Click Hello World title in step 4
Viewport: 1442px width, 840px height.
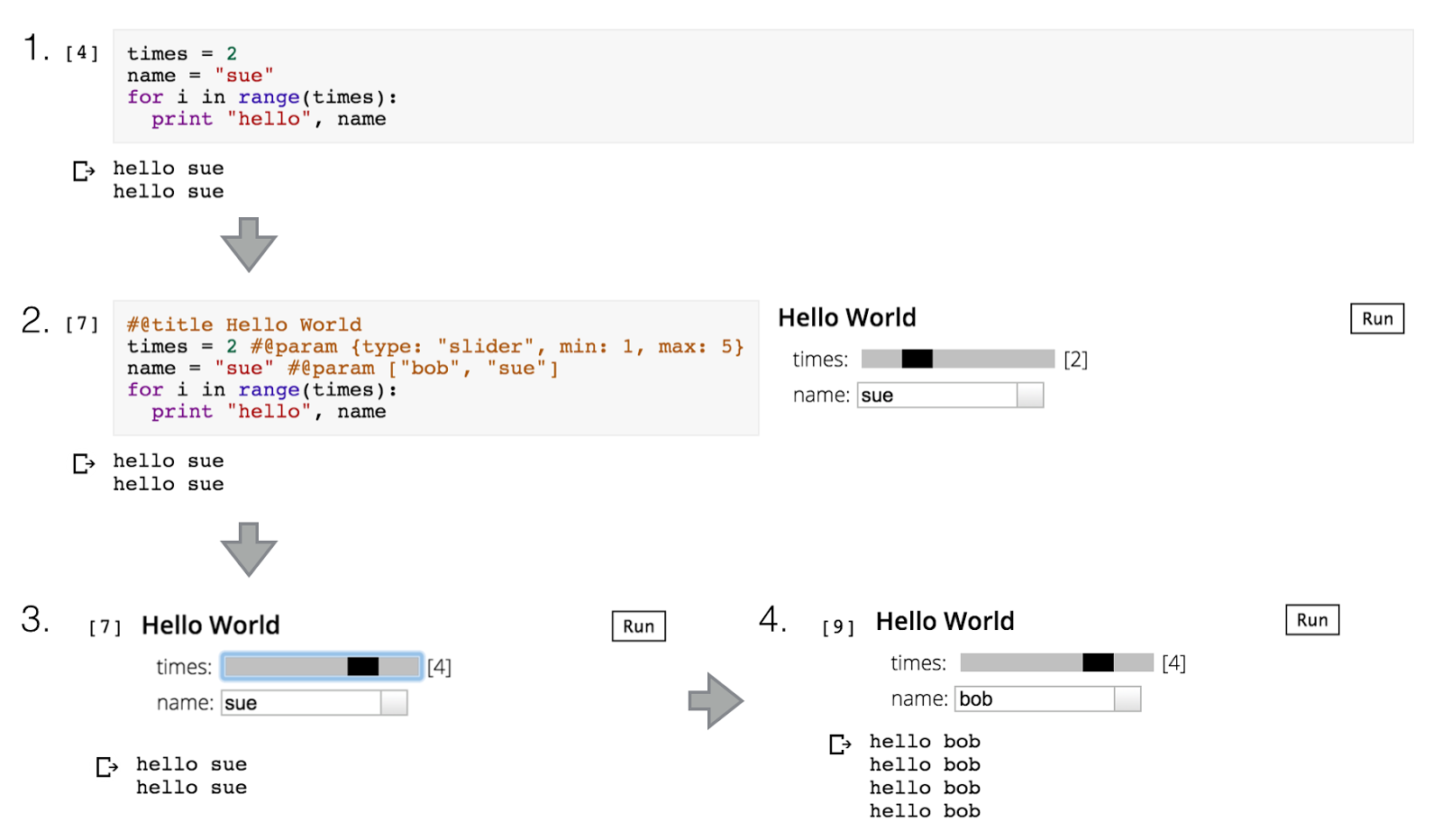click(945, 621)
